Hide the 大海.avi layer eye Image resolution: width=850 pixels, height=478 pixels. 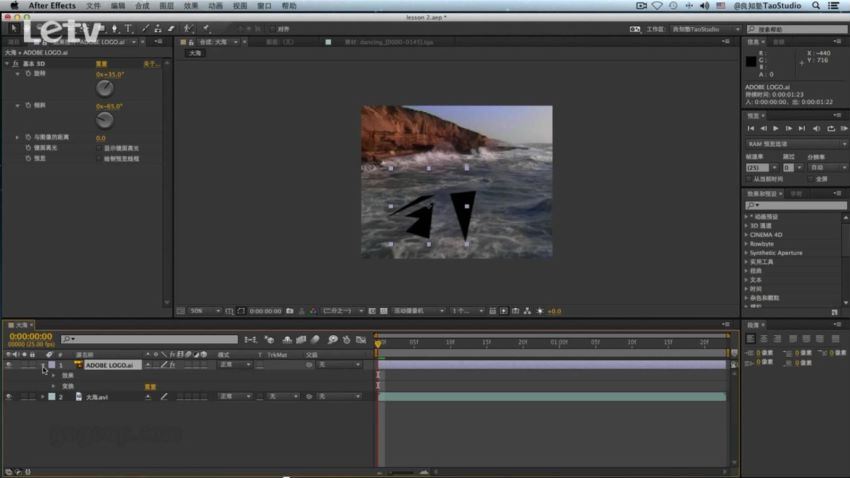[9, 397]
